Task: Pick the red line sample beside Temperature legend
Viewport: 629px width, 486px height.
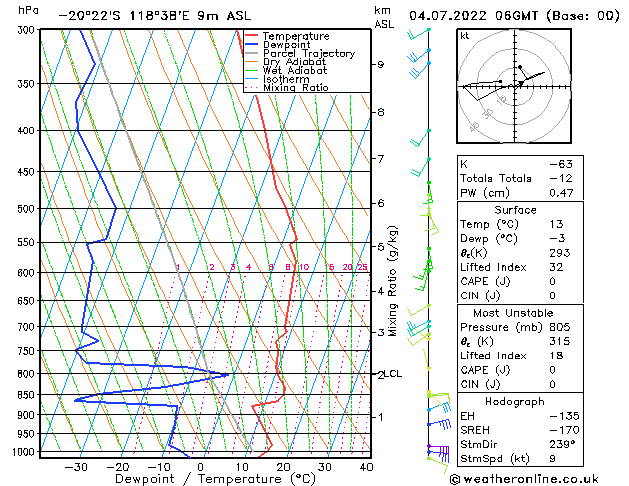Action: tap(252, 36)
